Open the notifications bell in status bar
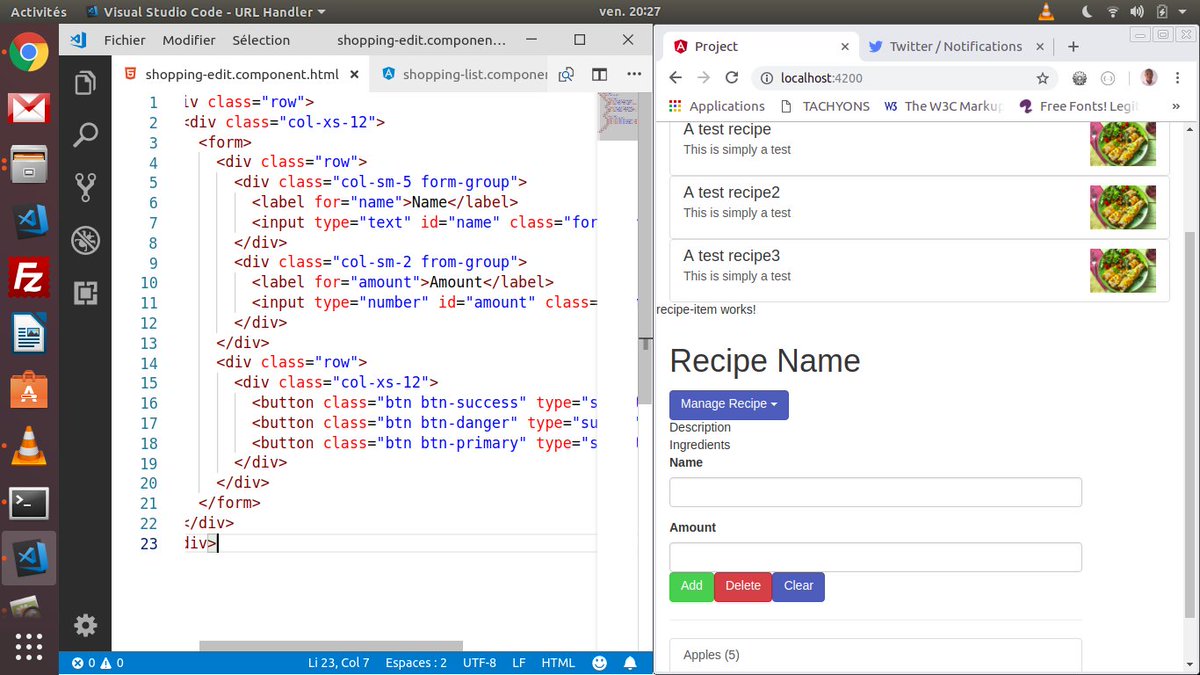 [x=630, y=662]
